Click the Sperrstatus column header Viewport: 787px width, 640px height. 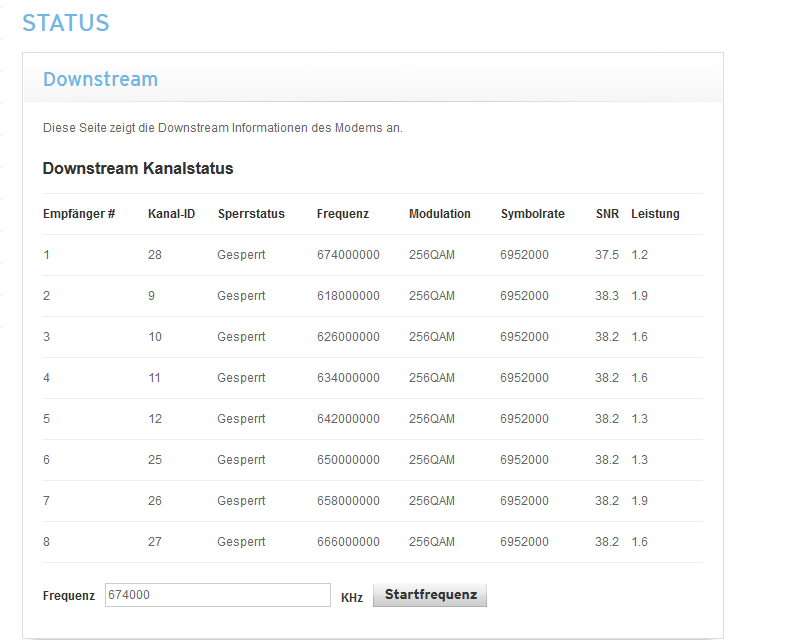(251, 214)
